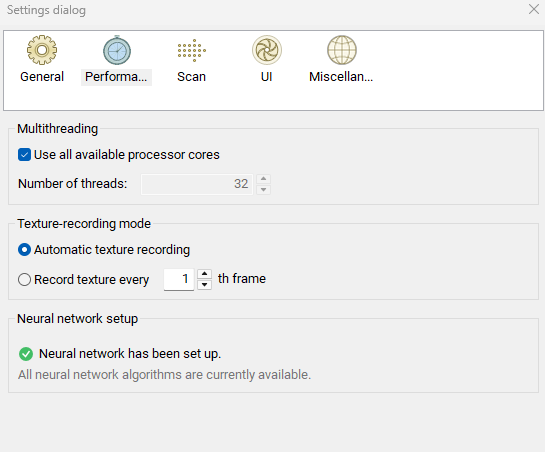Click 'All neural network algorithms are currently available.' text
545x452 pixels.
[164, 375]
